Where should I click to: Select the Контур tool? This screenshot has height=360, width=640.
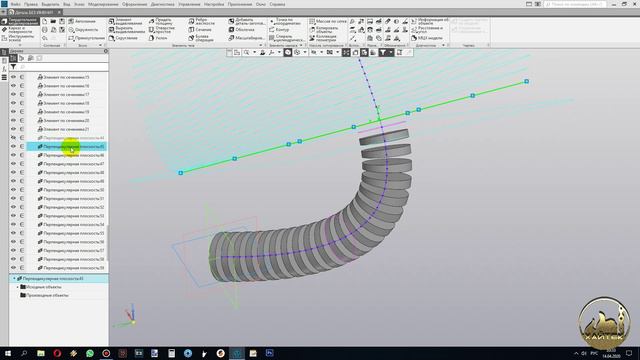[x=279, y=30]
